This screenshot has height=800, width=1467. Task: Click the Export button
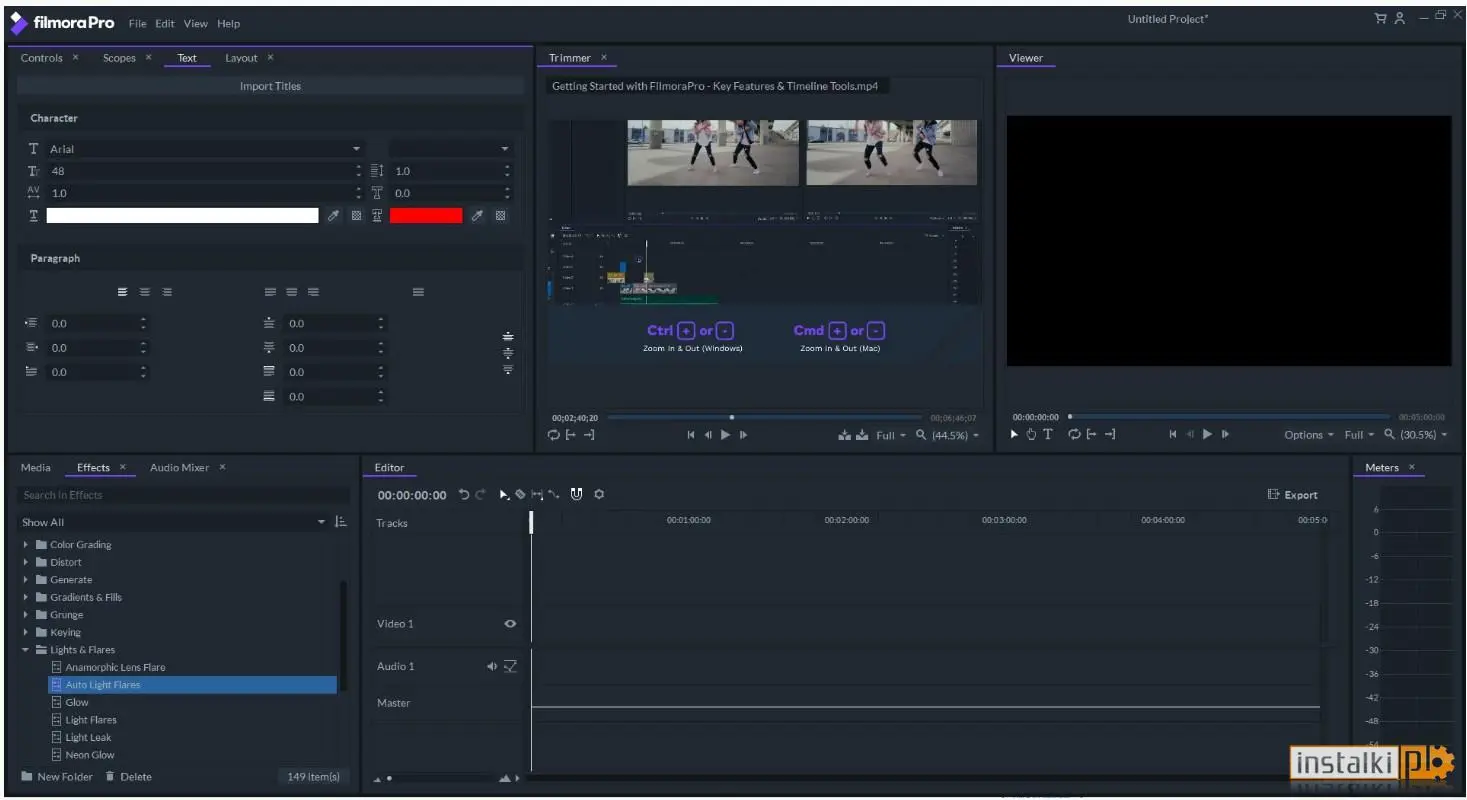(x=1293, y=494)
